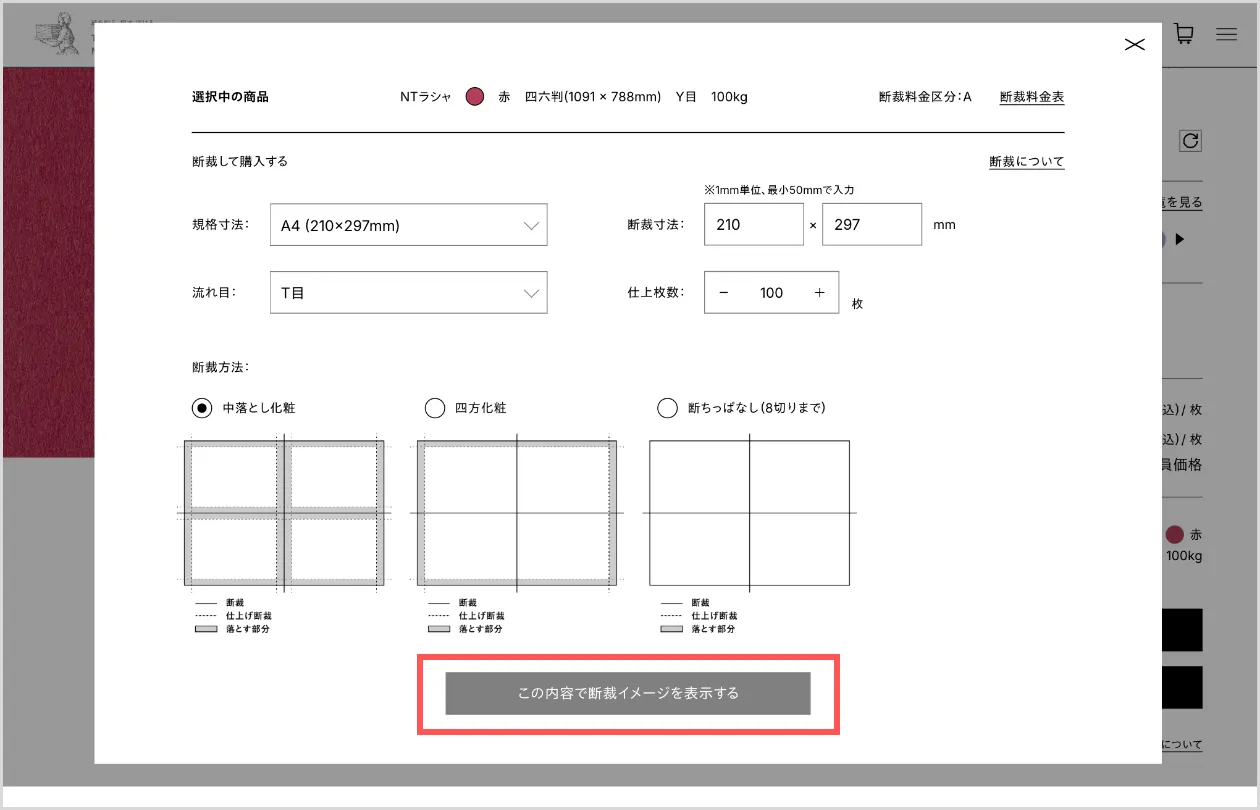Expand the 規格寸法 A4 size dropdown
The width and height of the screenshot is (1260, 810).
pyautogui.click(x=408, y=225)
